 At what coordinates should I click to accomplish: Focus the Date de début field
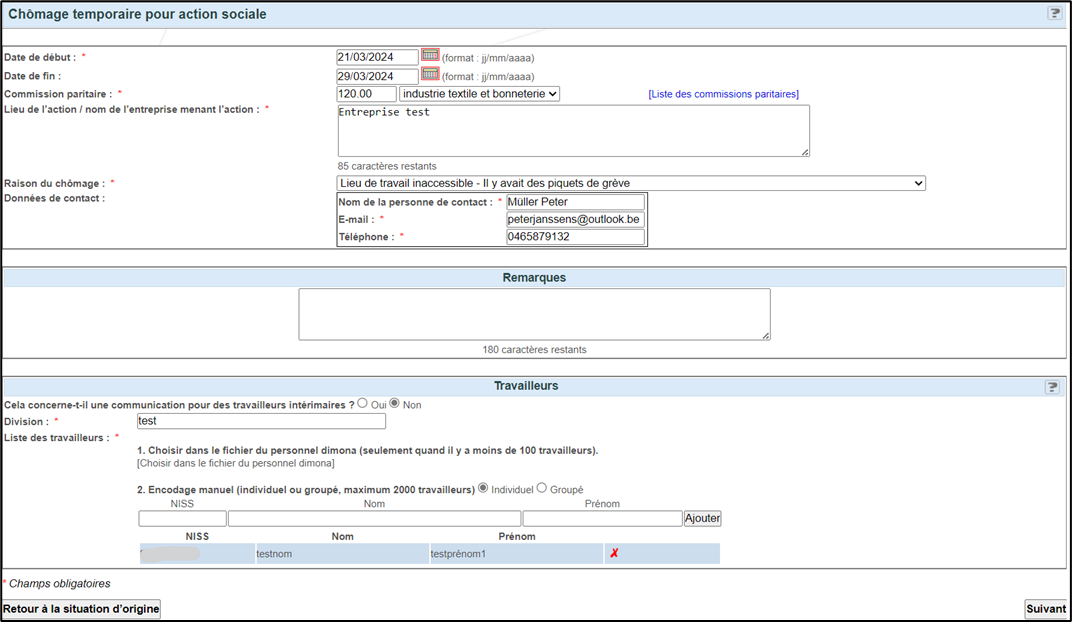coord(377,57)
